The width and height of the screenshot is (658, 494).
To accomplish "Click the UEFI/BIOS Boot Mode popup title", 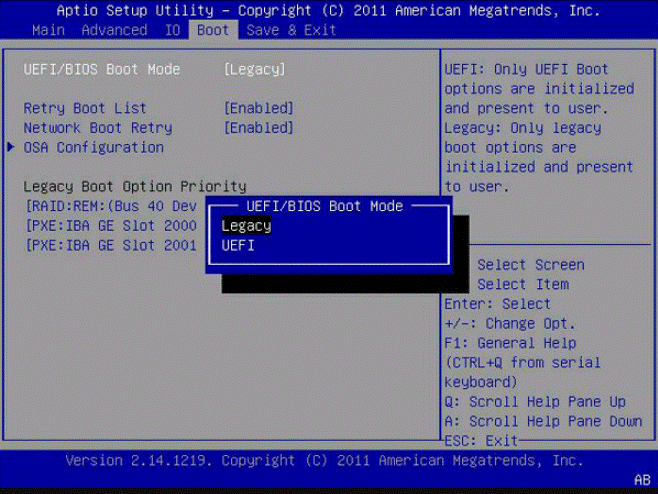I will 325,206.
